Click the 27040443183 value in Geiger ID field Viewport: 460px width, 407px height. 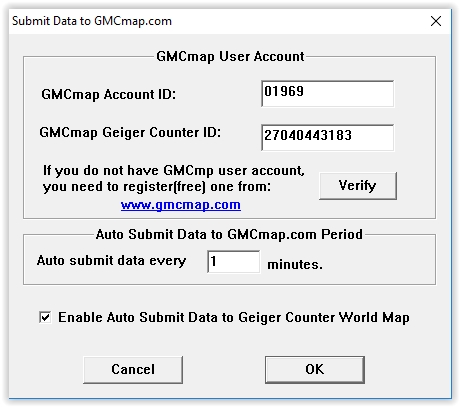[x=308, y=135]
